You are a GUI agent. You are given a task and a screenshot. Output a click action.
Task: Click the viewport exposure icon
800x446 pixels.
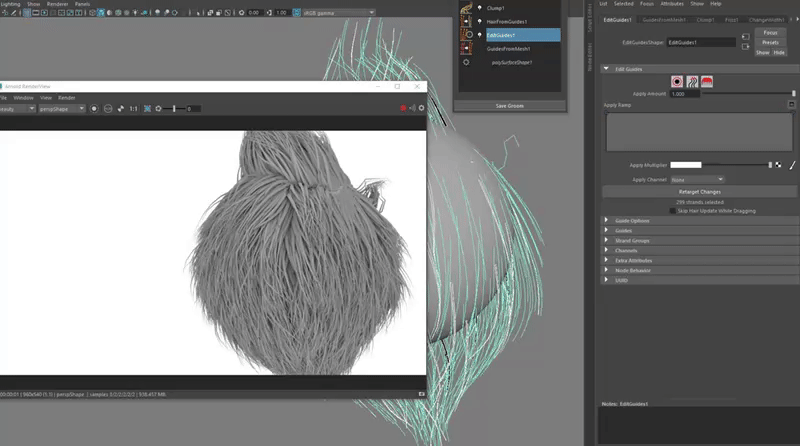click(x=241, y=12)
